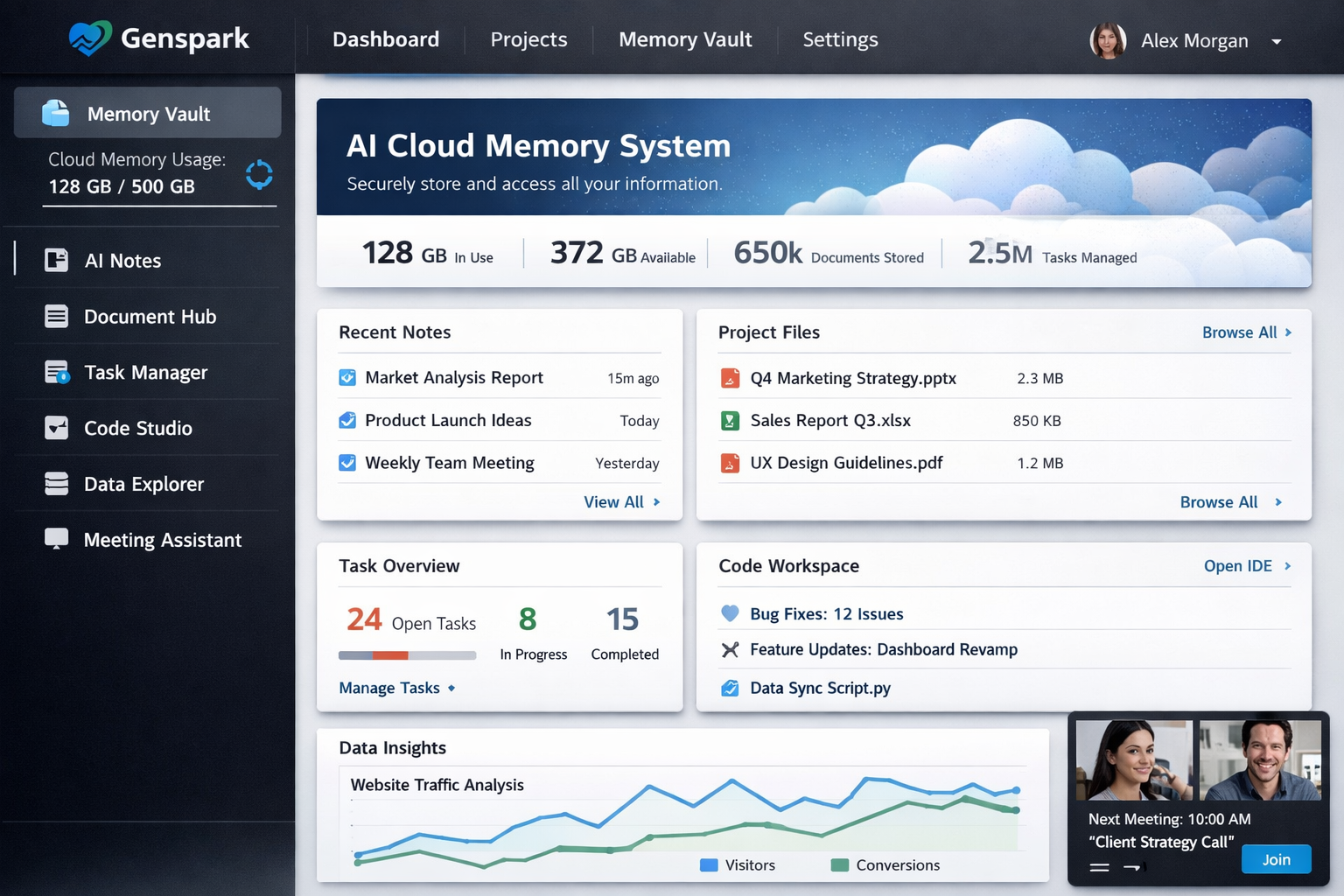This screenshot has height=896, width=1344.
Task: Click the Data Sync Script icon
Action: click(730, 688)
